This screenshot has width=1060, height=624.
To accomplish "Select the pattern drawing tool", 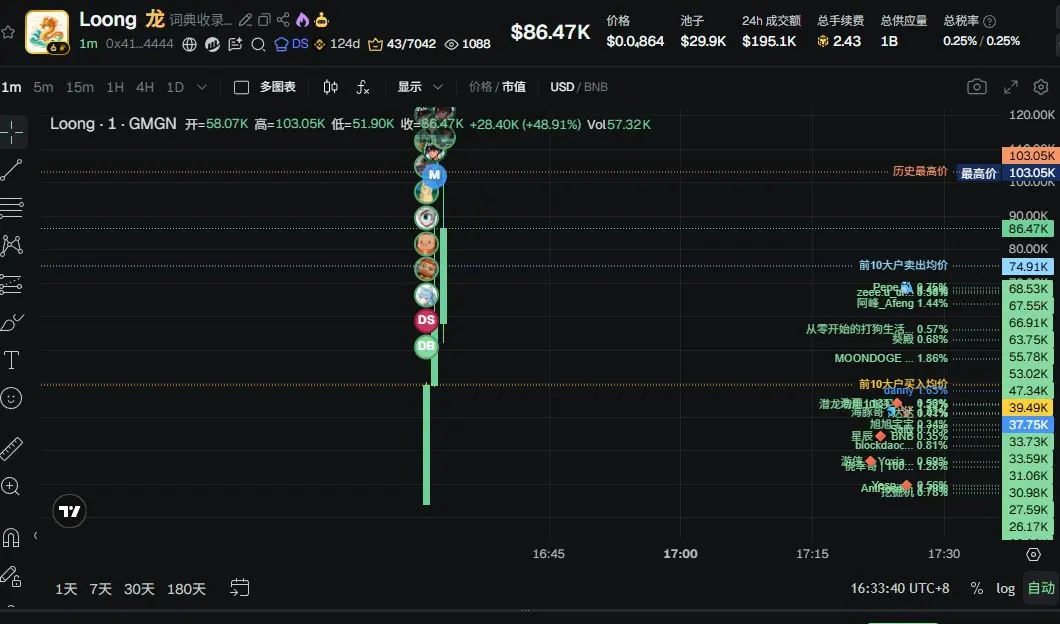I will (11, 245).
